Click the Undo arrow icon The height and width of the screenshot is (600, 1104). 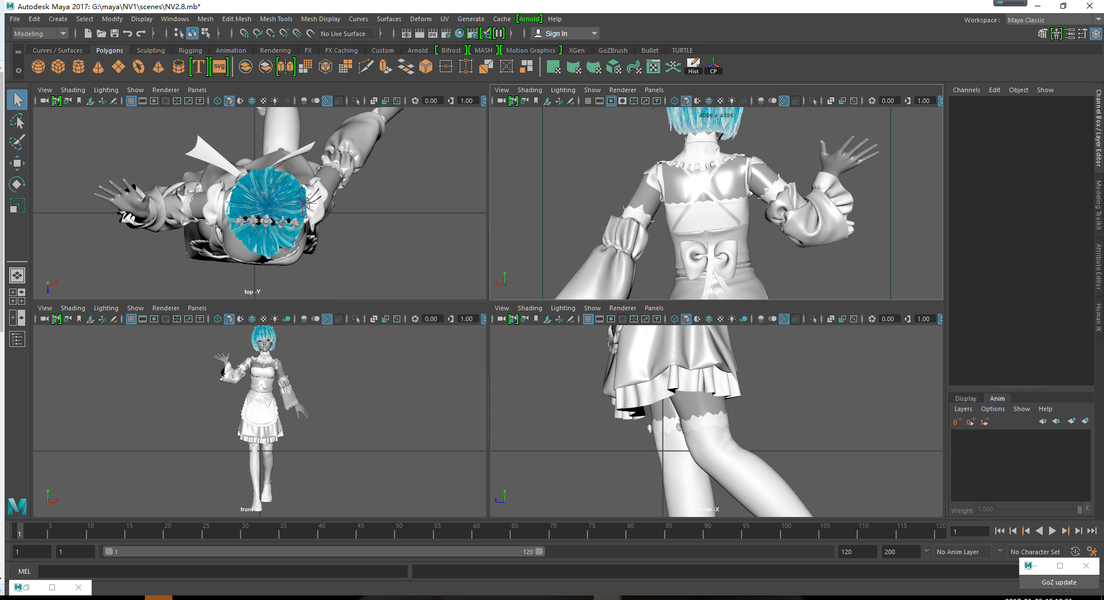pos(127,33)
